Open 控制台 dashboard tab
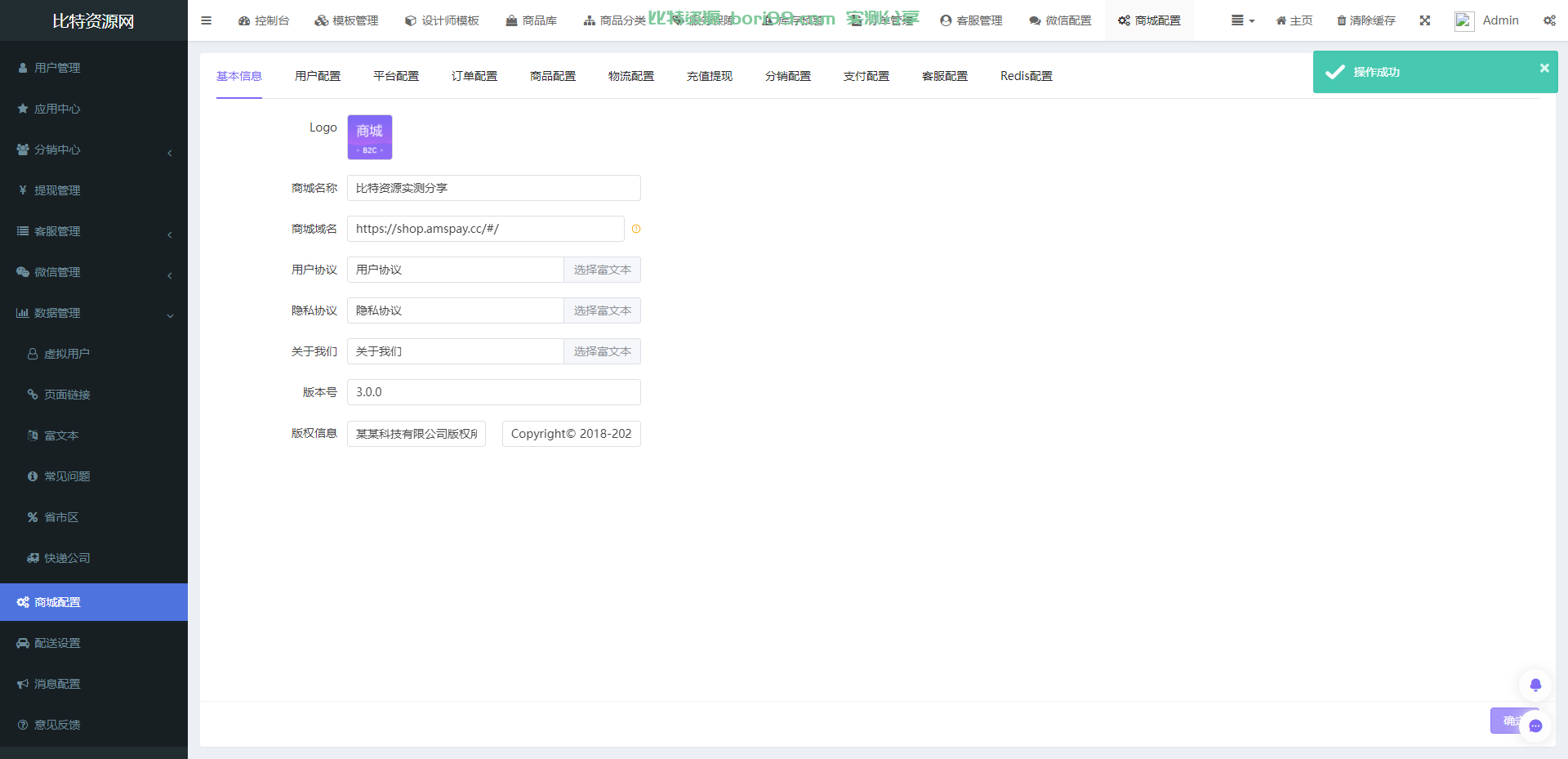The height and width of the screenshot is (759, 1568). [x=264, y=20]
